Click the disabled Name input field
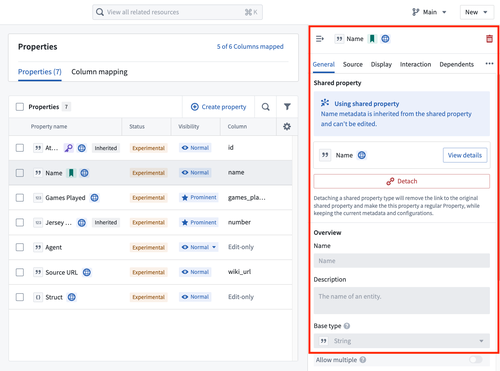Image resolution: width=500 pixels, height=371 pixels. (x=402, y=261)
